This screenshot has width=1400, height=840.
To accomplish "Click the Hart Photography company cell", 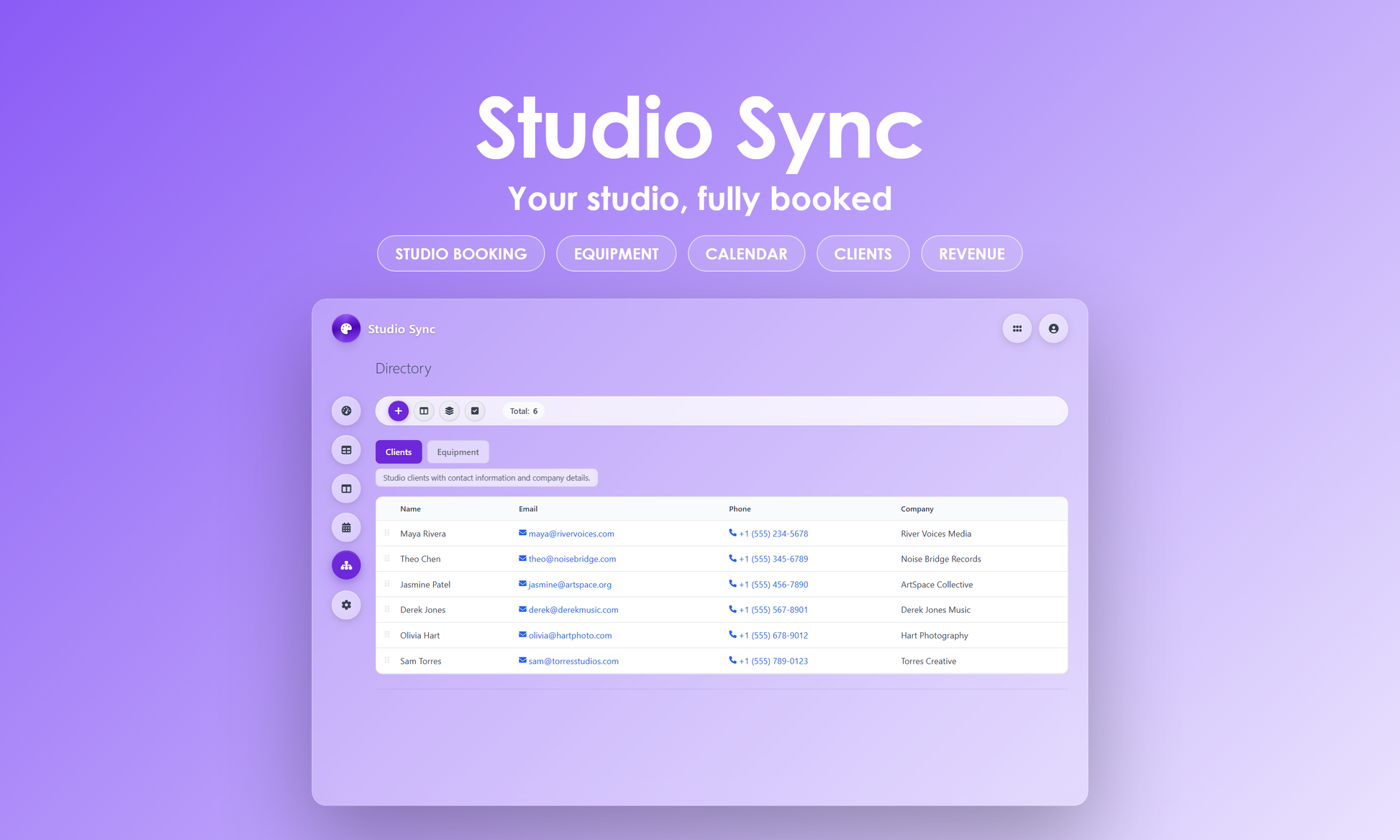I will click(935, 636).
